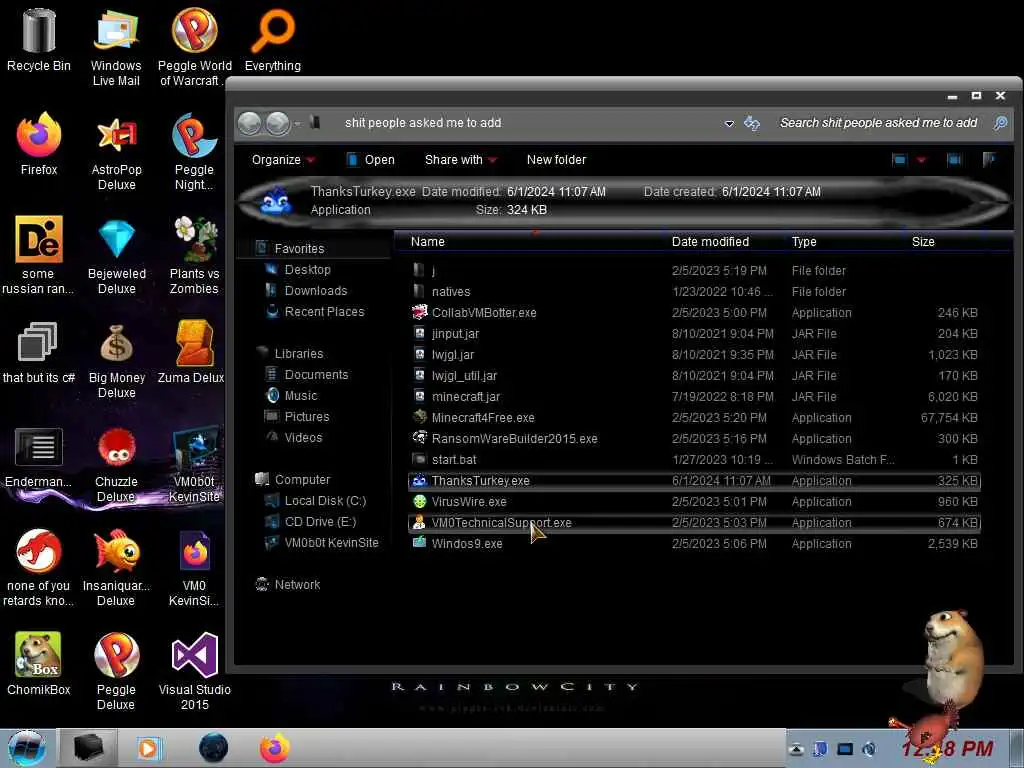1024x768 pixels.
Task: Open Peggle World of Warcraft shortcut
Action: tap(194, 47)
